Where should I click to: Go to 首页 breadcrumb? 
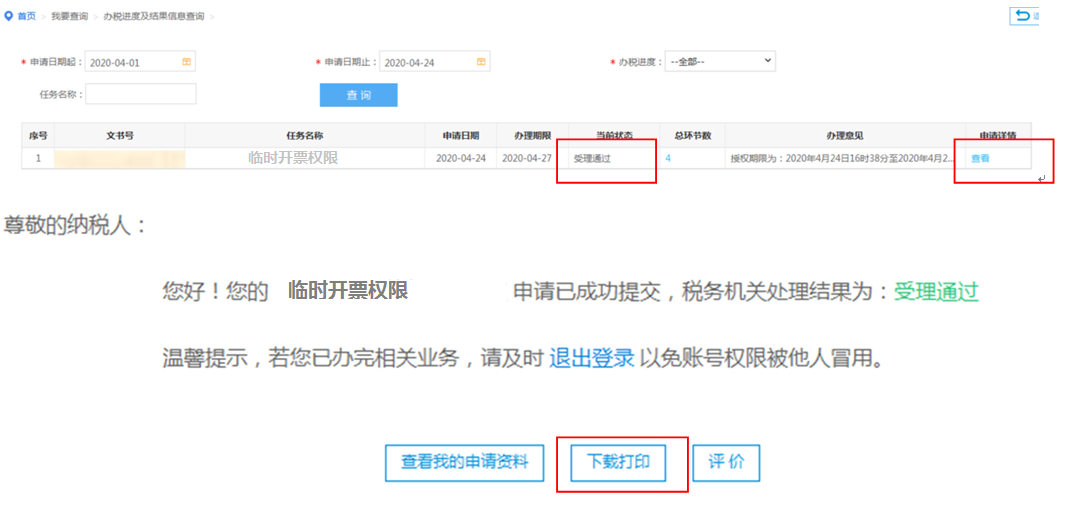27,16
